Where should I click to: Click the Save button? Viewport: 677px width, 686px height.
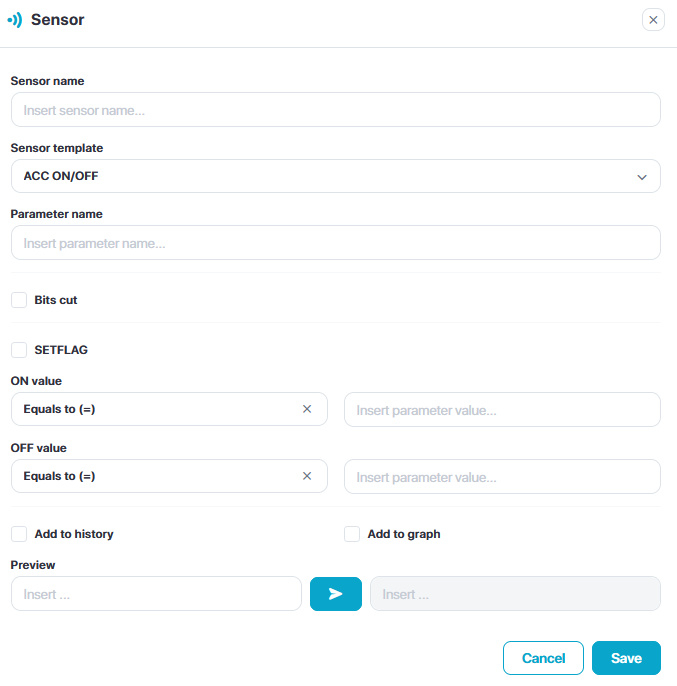626,658
